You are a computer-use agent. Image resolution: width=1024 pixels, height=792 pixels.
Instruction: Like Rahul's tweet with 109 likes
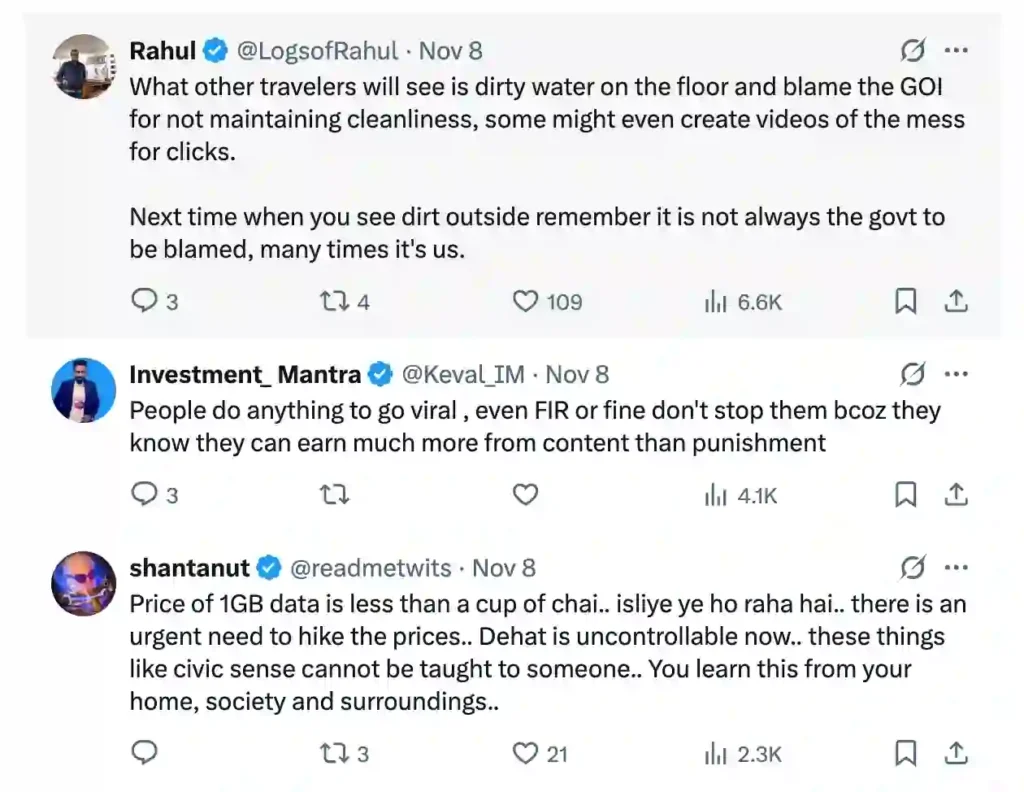(525, 301)
